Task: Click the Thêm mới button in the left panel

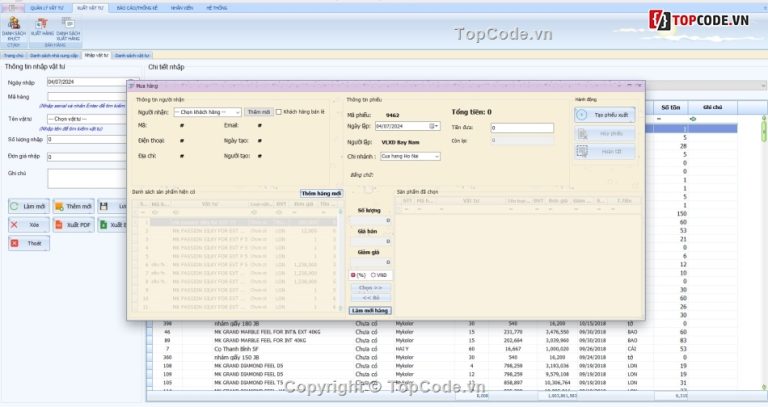Action: [73, 206]
